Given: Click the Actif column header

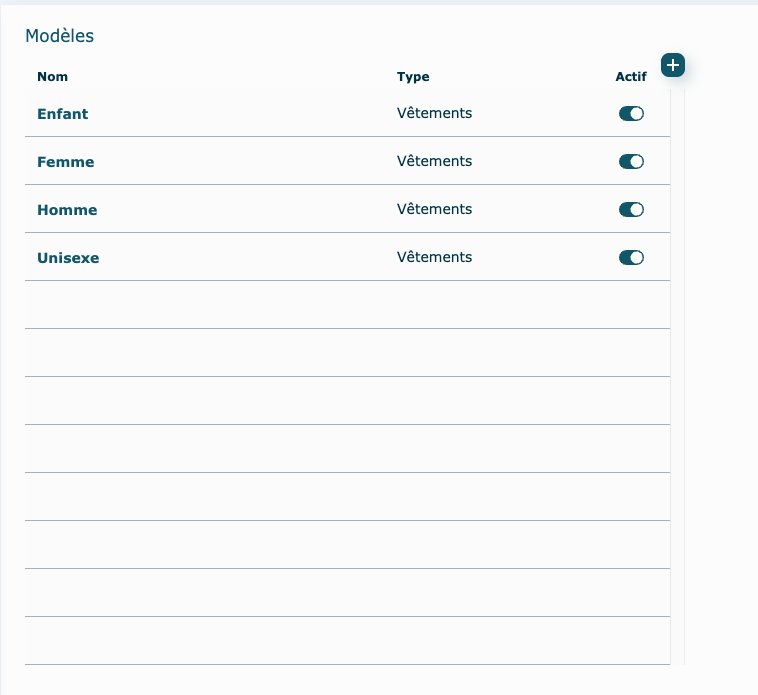Looking at the screenshot, I should click(631, 77).
